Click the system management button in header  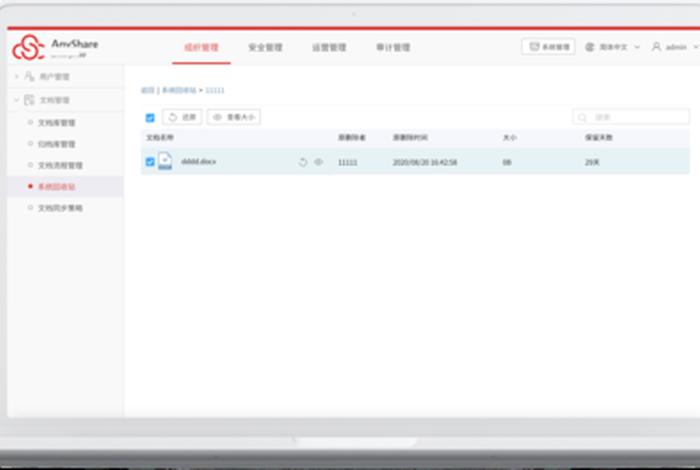[548, 47]
